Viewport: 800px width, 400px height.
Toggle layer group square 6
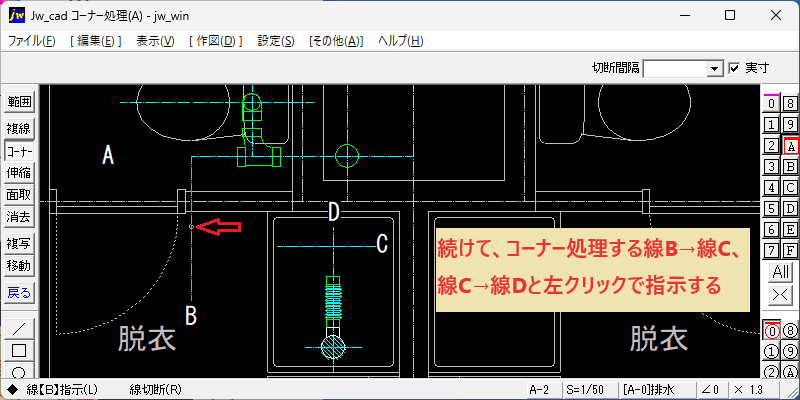pos(771,230)
